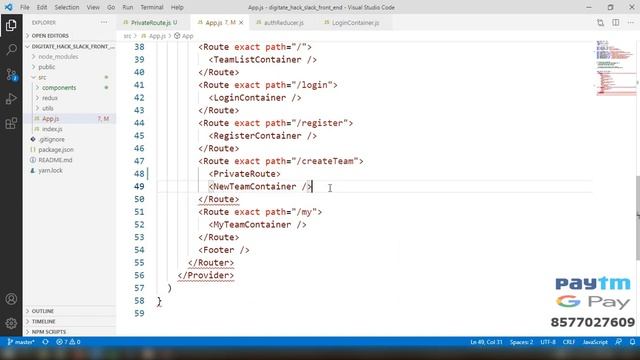The image size is (640, 360).
Task: Open the File menu
Action: tap(24, 7)
